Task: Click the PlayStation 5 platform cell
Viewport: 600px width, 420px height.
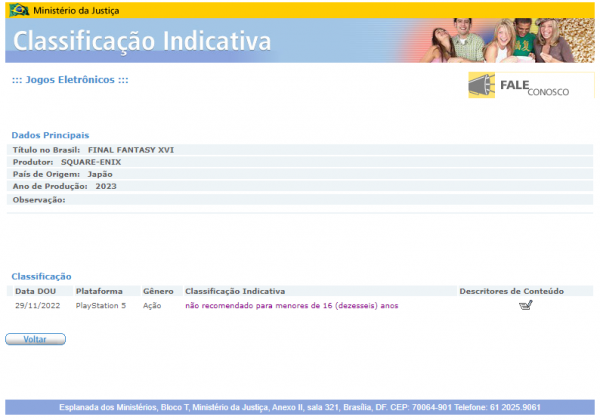Action: pos(101,306)
